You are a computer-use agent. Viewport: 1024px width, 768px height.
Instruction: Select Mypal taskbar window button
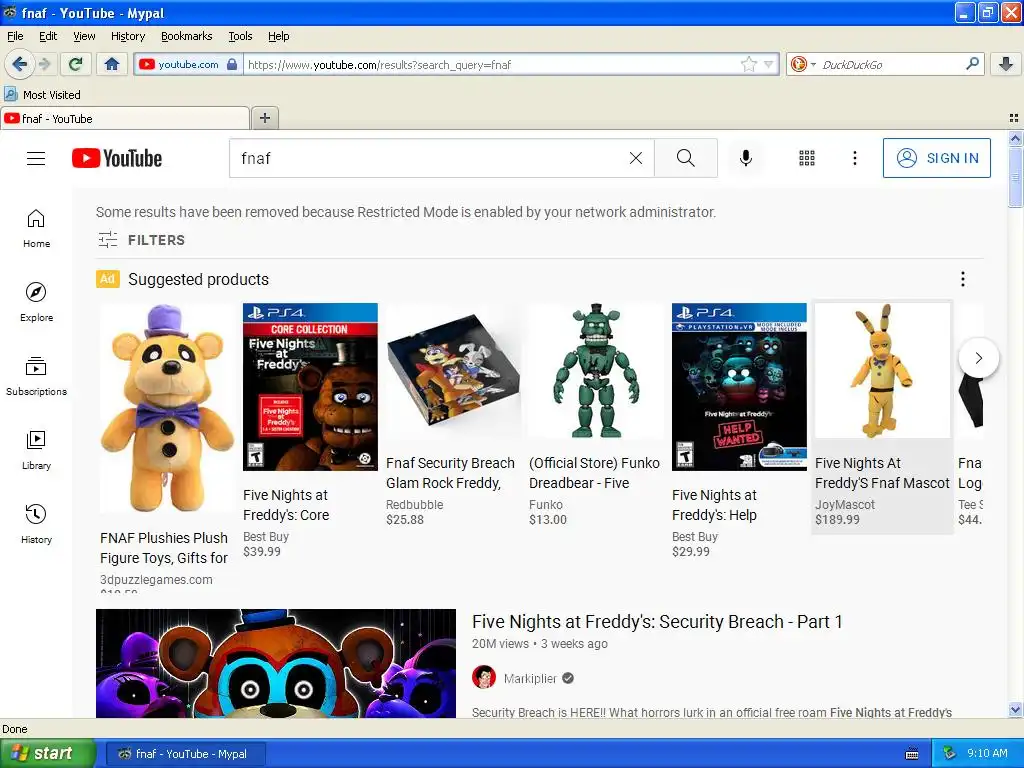(186, 754)
